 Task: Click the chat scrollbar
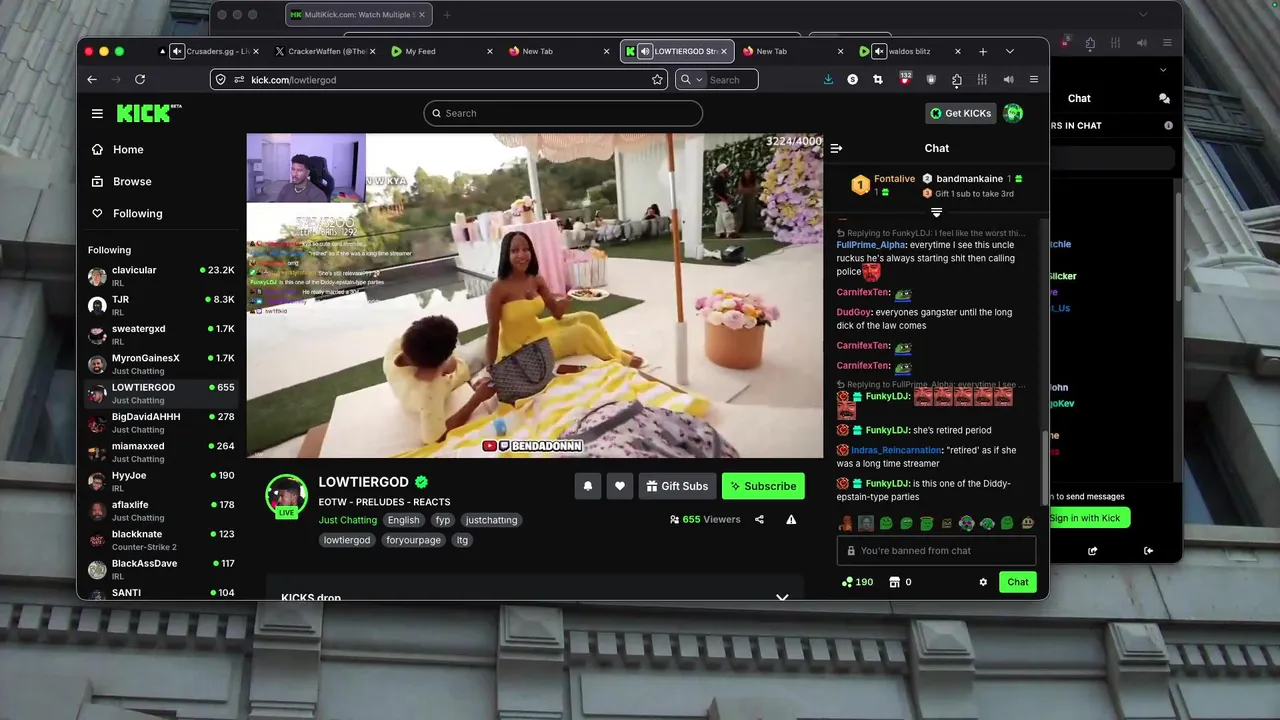(x=1046, y=467)
